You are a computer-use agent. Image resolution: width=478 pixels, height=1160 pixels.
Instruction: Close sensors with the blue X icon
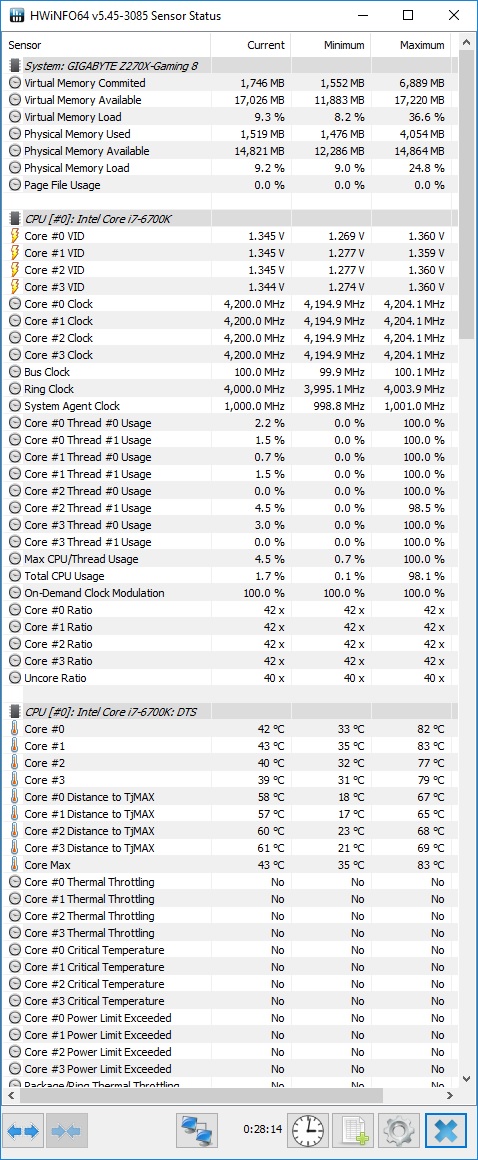(446, 1130)
